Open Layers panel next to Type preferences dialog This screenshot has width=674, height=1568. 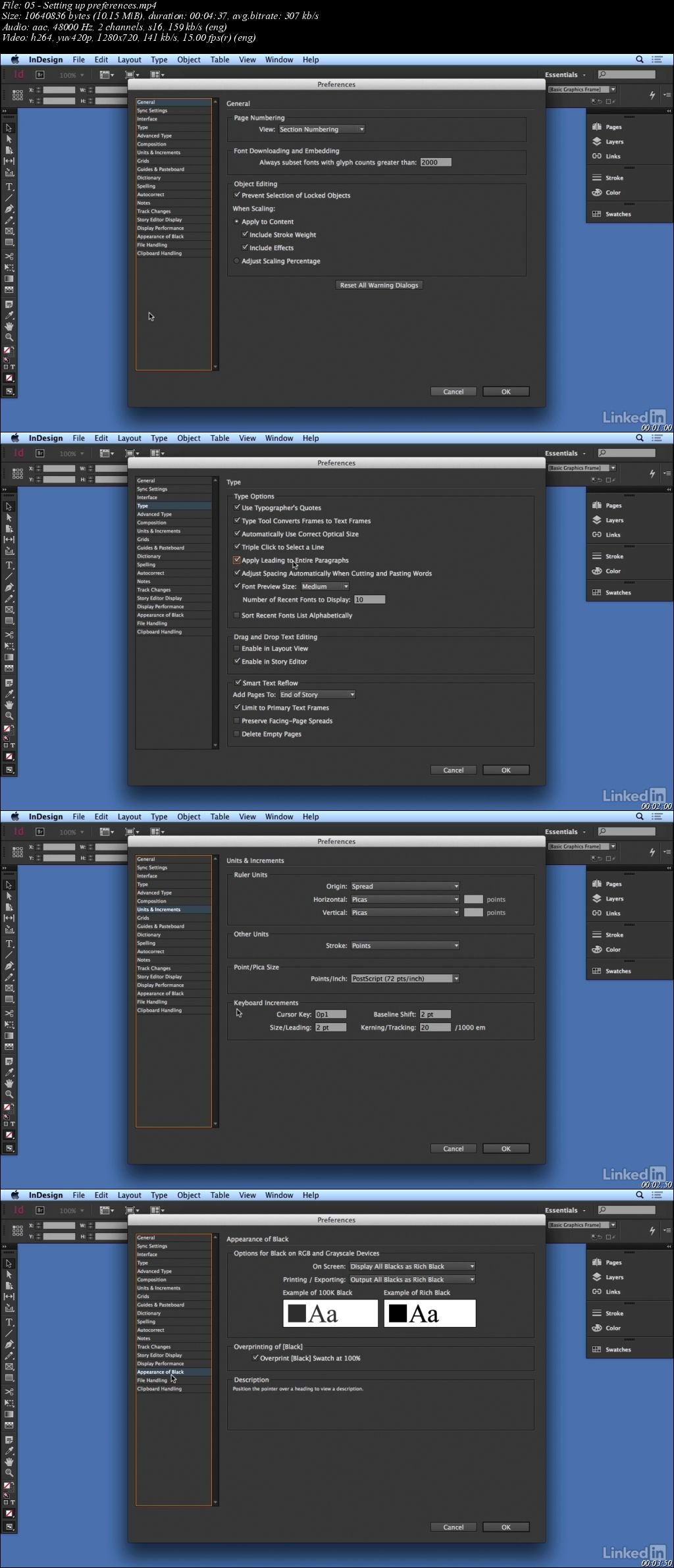pos(607,520)
